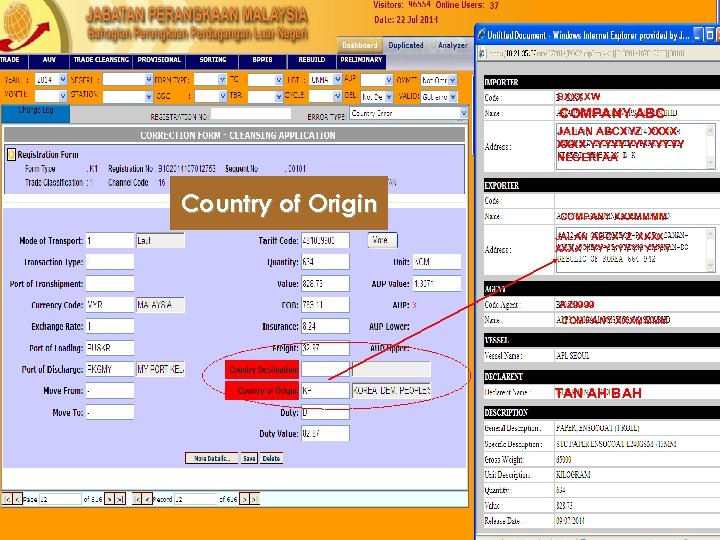Viewport: 720px width, 540px height.
Task: Open the AUV menu
Action: 49,61
